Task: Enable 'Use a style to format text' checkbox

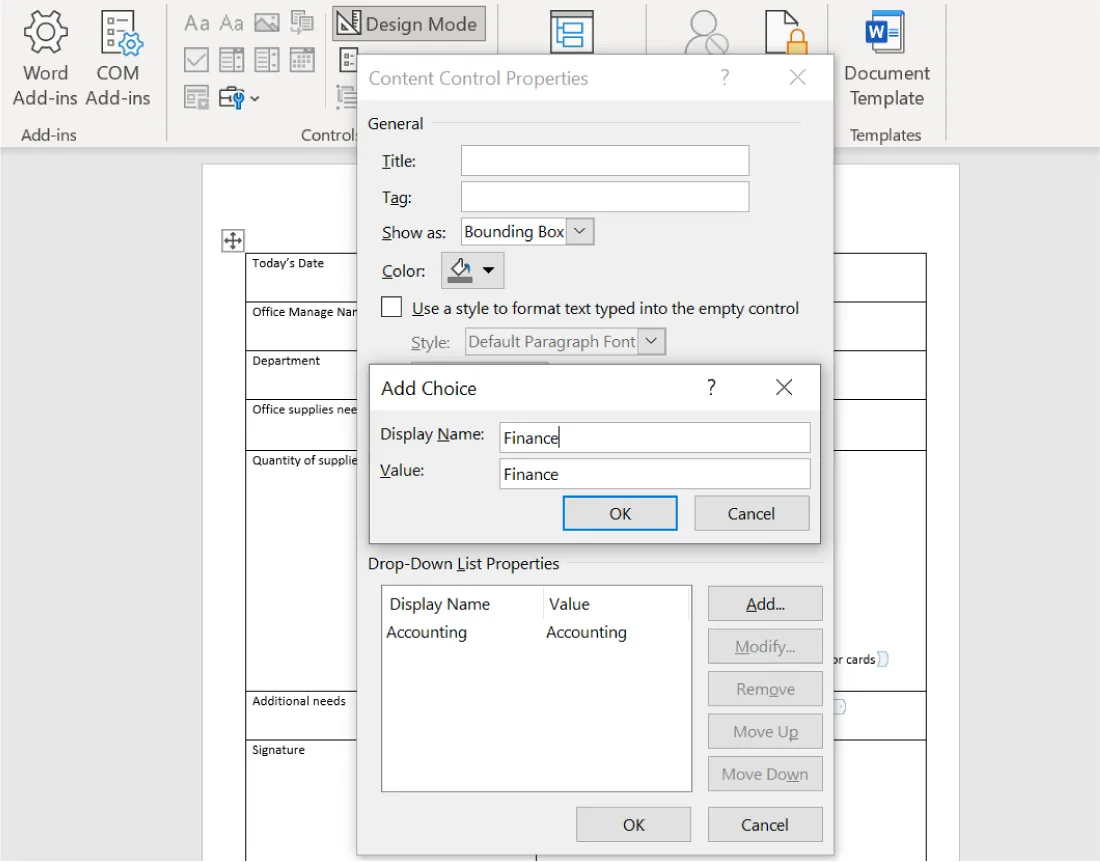Action: tap(391, 307)
